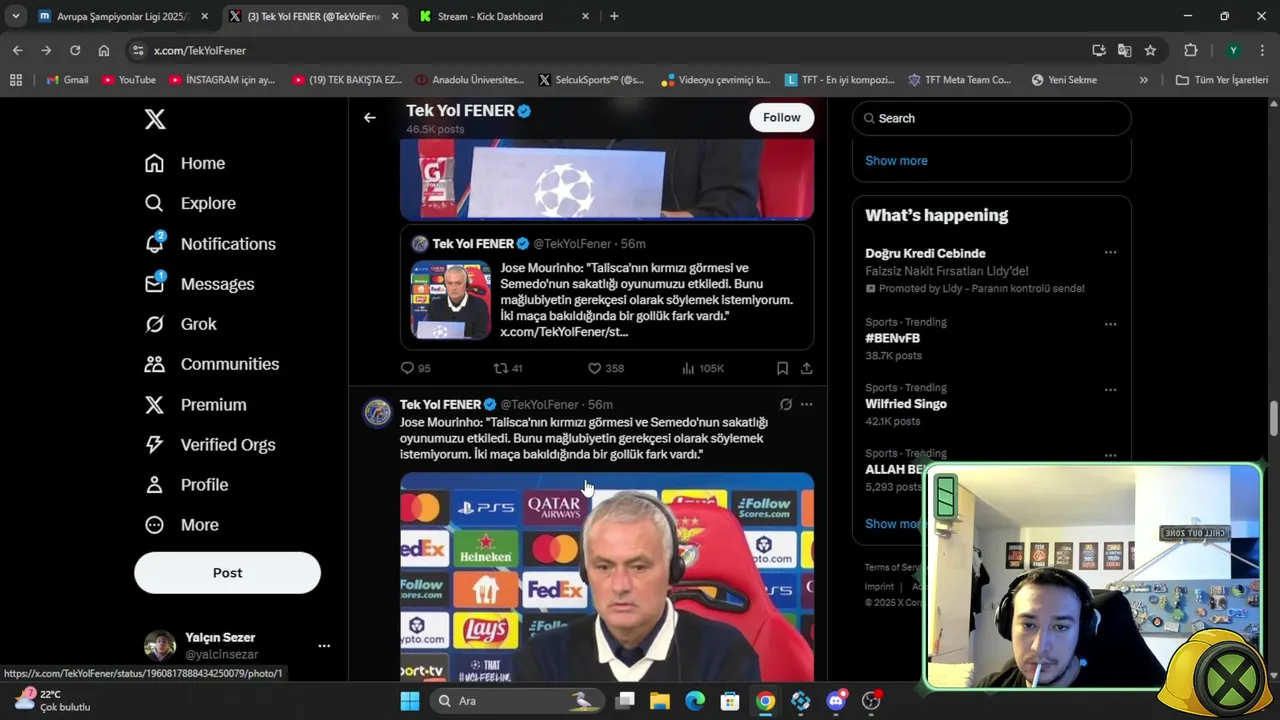
Task: Open Windows Start menu
Action: (410, 701)
